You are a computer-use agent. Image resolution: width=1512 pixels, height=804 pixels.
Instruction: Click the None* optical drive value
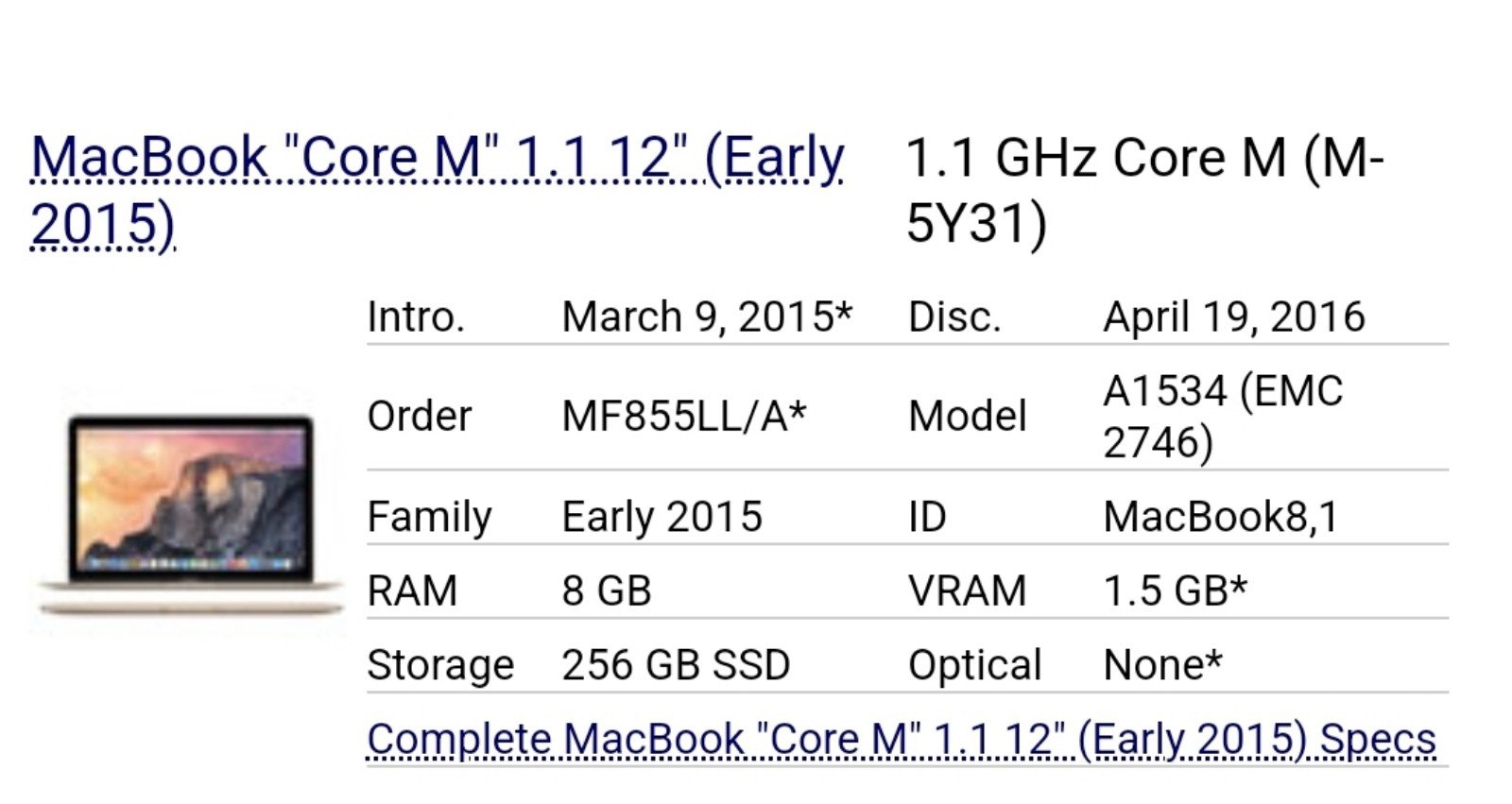[x=1163, y=665]
